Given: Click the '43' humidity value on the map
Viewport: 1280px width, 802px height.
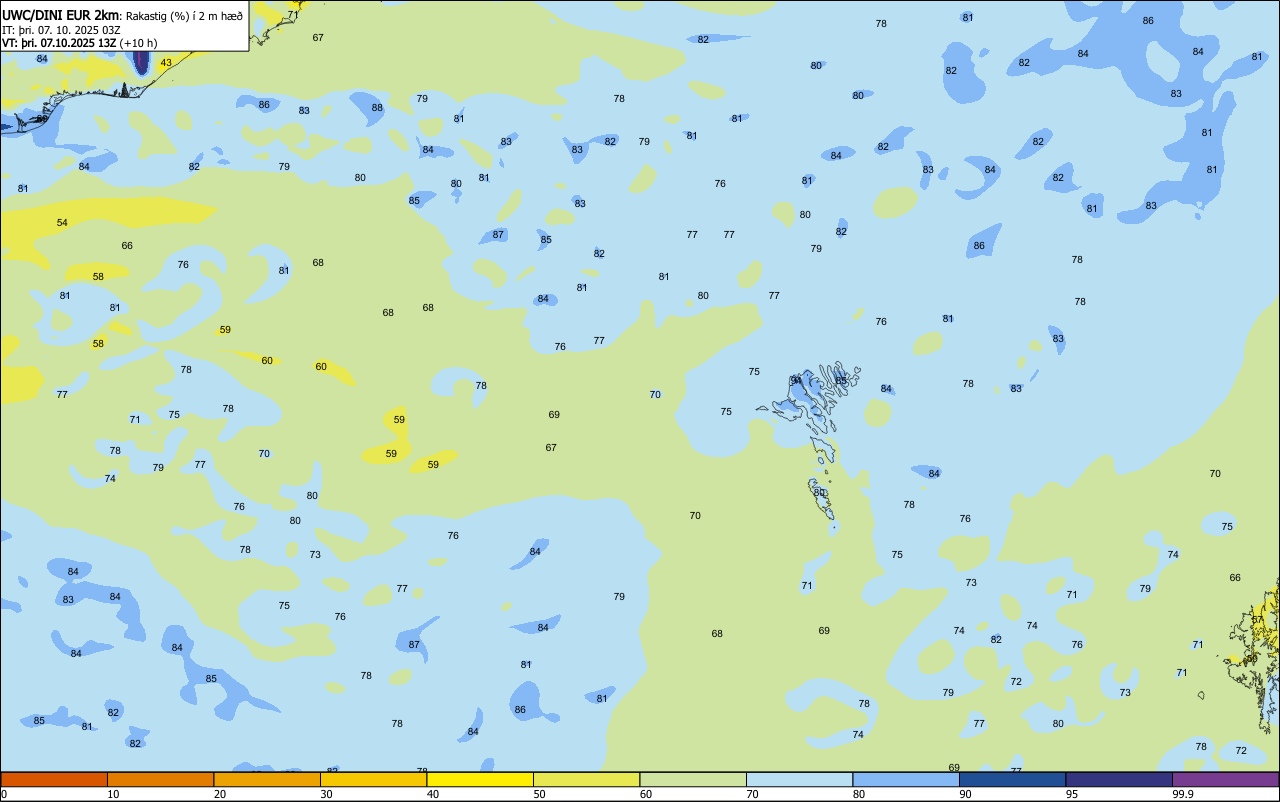Looking at the screenshot, I should [x=166, y=63].
